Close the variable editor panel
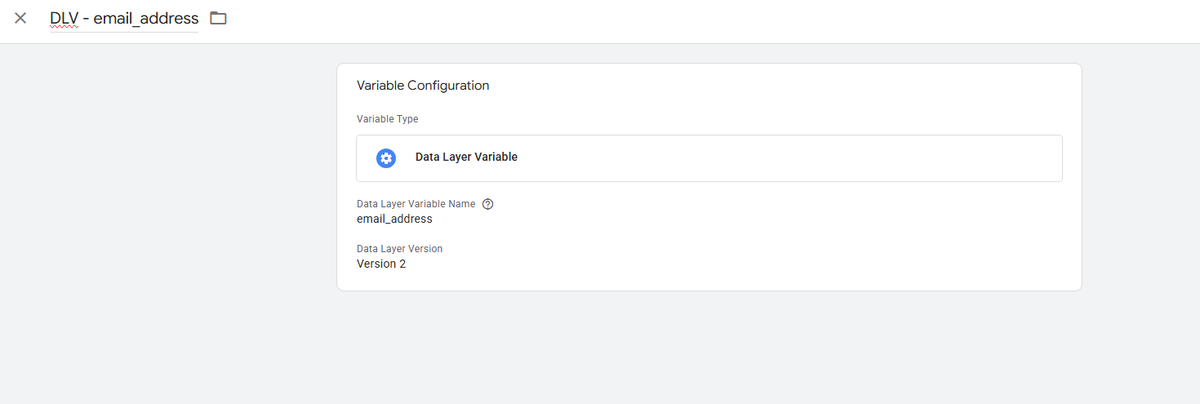Screen dimensions: 1200x404 [20, 19]
